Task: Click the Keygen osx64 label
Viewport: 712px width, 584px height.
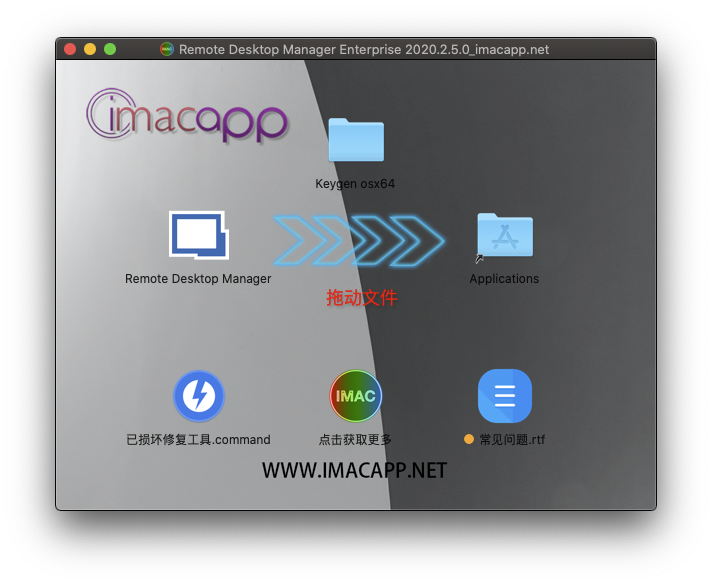Action: click(355, 184)
